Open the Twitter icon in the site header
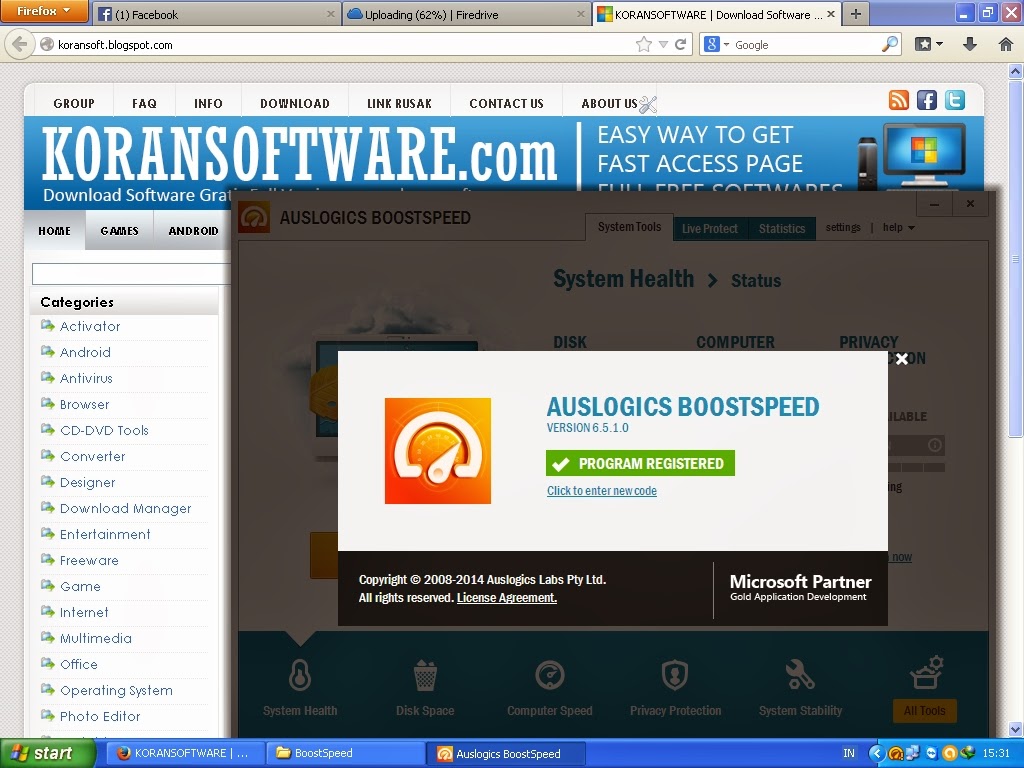This screenshot has height=768, width=1024. 955,100
